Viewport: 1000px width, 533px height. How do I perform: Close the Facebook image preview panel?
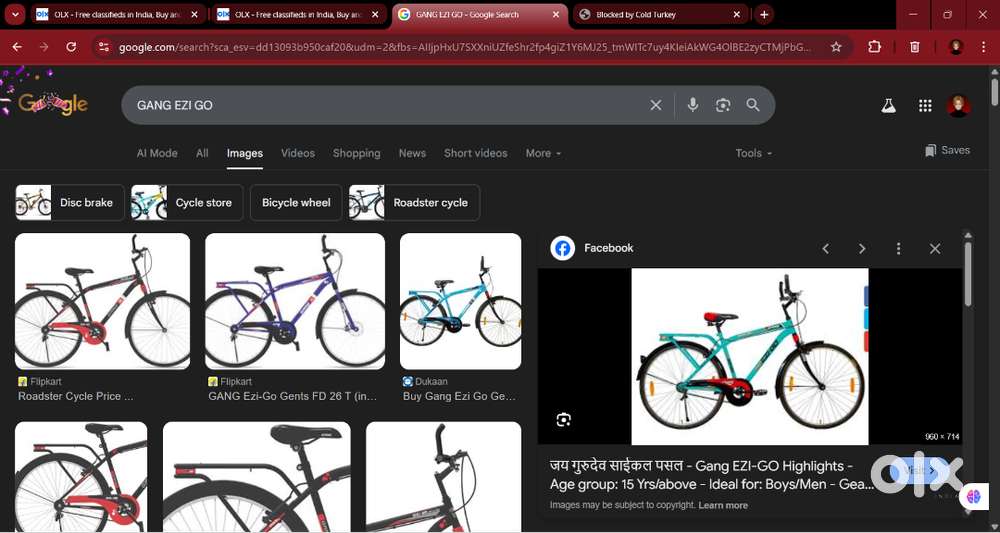click(x=935, y=248)
